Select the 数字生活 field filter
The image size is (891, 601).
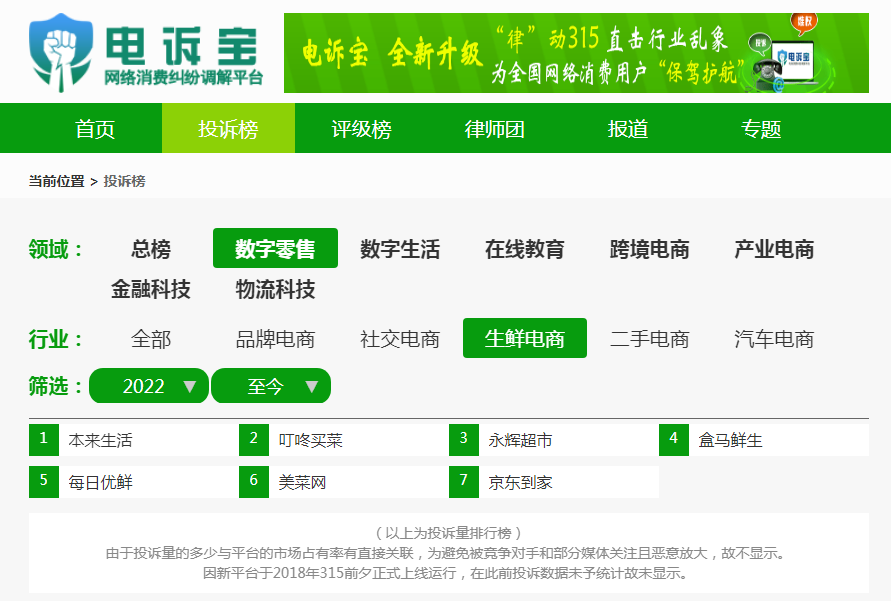tap(399, 249)
